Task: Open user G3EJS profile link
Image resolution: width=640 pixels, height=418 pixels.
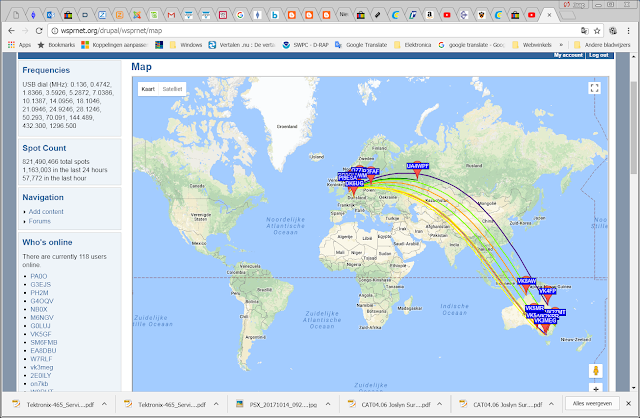Action: pos(40,284)
